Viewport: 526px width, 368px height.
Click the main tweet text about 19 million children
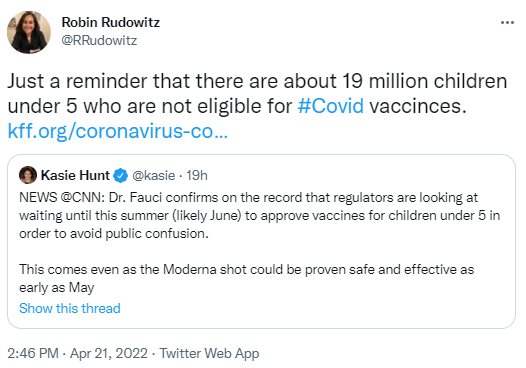coord(257,94)
